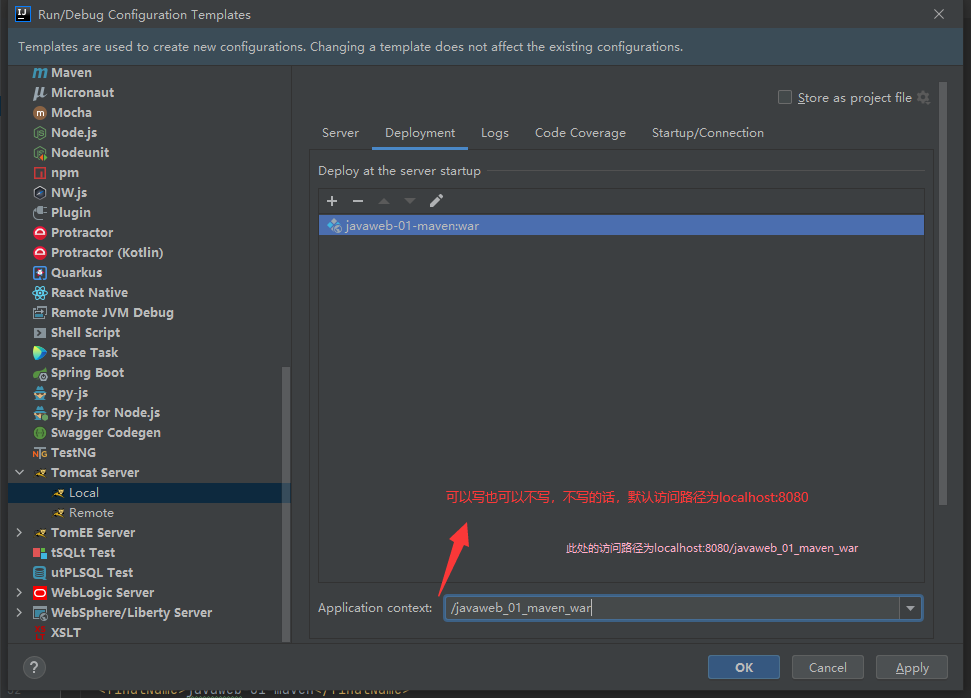Open the Application context dropdown arrow
This screenshot has width=971, height=698.
pyautogui.click(x=910, y=608)
